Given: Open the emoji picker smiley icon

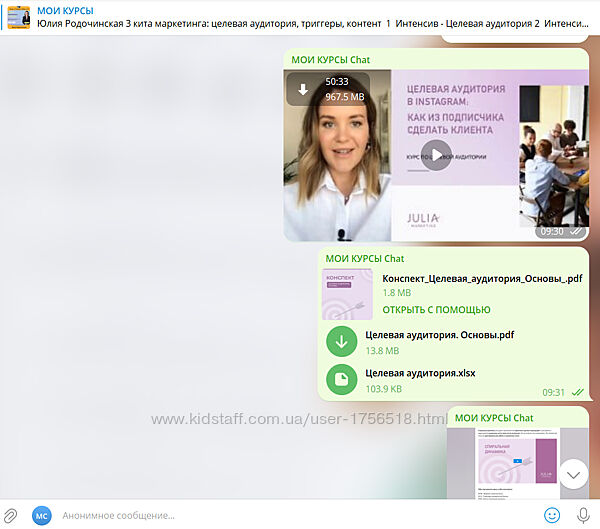Looking at the screenshot, I should tap(551, 515).
